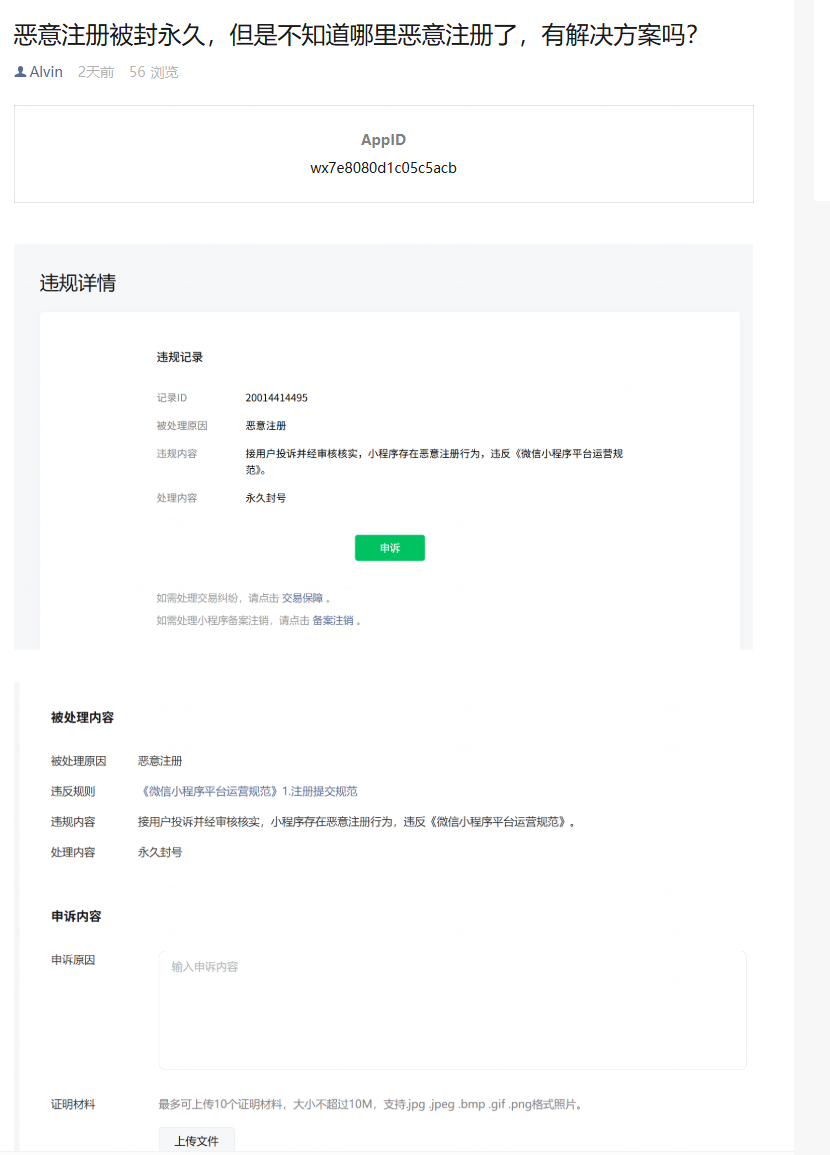Click 永久封号 in the 违规记录 card
The width and height of the screenshot is (830, 1155).
click(x=266, y=498)
